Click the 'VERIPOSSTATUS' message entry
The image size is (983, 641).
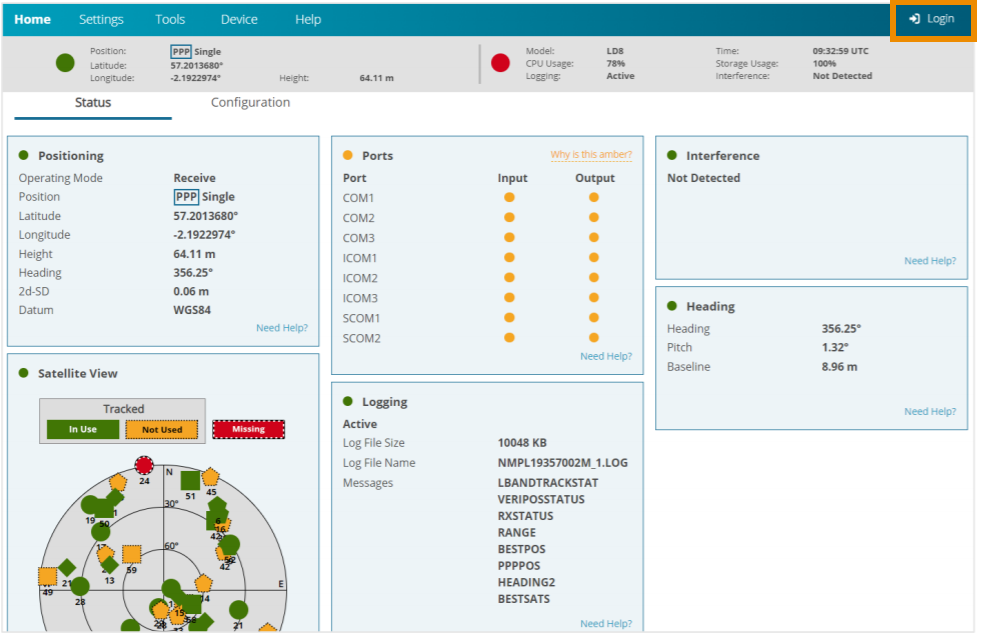[541, 499]
